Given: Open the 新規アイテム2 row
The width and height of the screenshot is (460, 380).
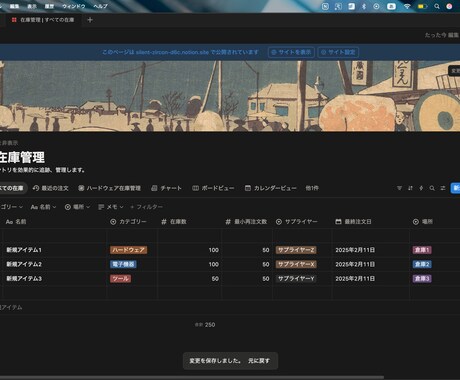Looking at the screenshot, I should (x=24, y=264).
